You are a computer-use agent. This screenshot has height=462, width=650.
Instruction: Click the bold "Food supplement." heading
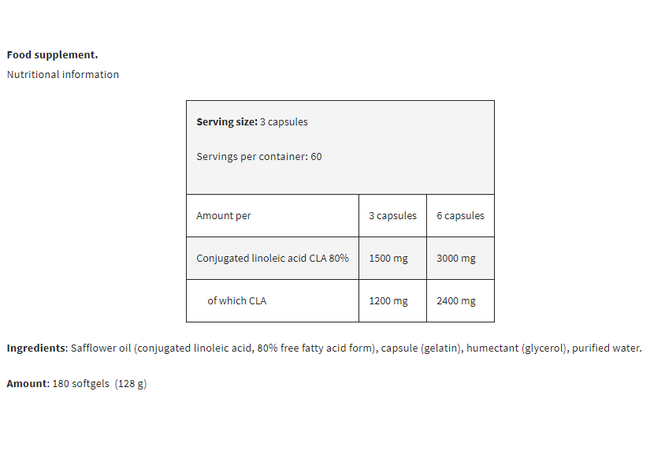52,54
